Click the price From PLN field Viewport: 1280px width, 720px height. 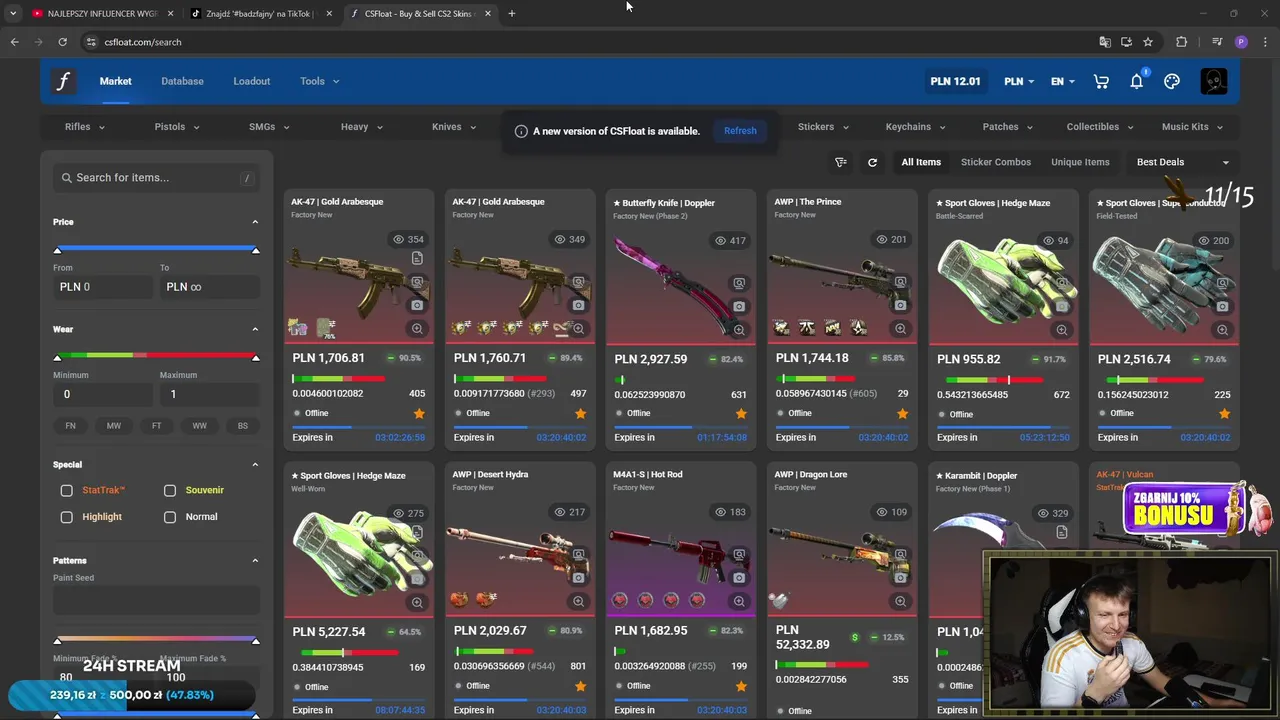point(103,287)
